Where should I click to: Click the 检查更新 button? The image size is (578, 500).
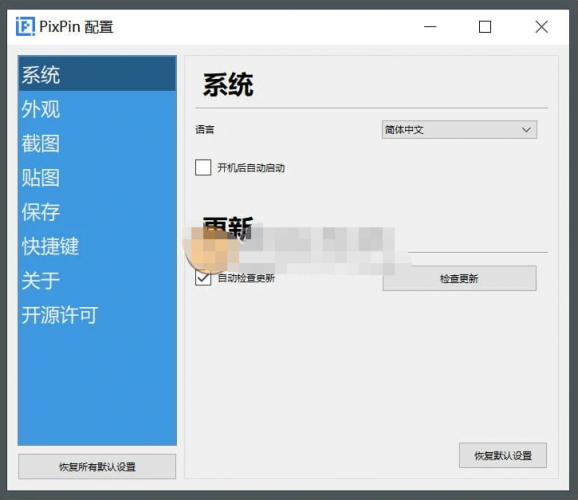point(459,278)
